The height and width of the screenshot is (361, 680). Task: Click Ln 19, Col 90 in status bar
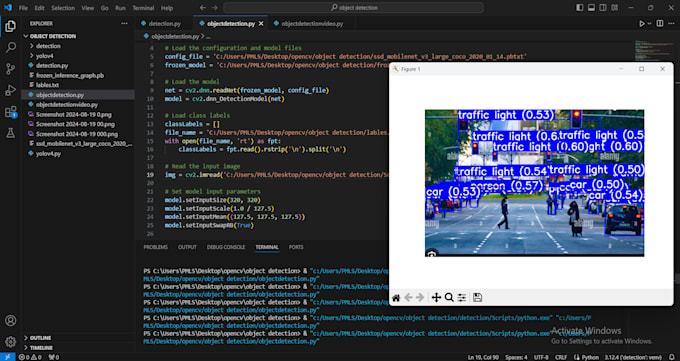coord(483,357)
